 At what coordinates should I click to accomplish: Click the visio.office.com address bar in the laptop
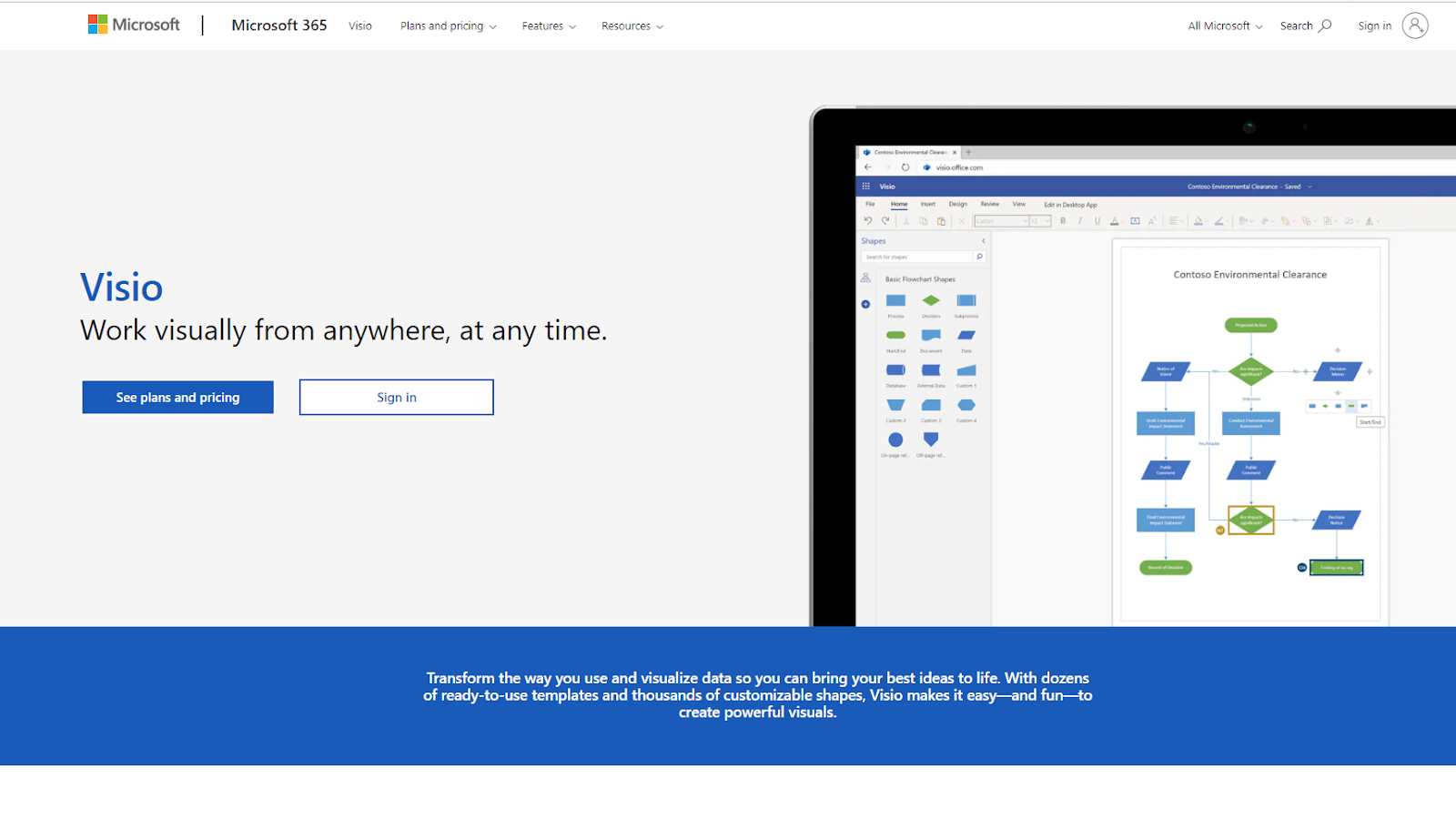coord(960,167)
